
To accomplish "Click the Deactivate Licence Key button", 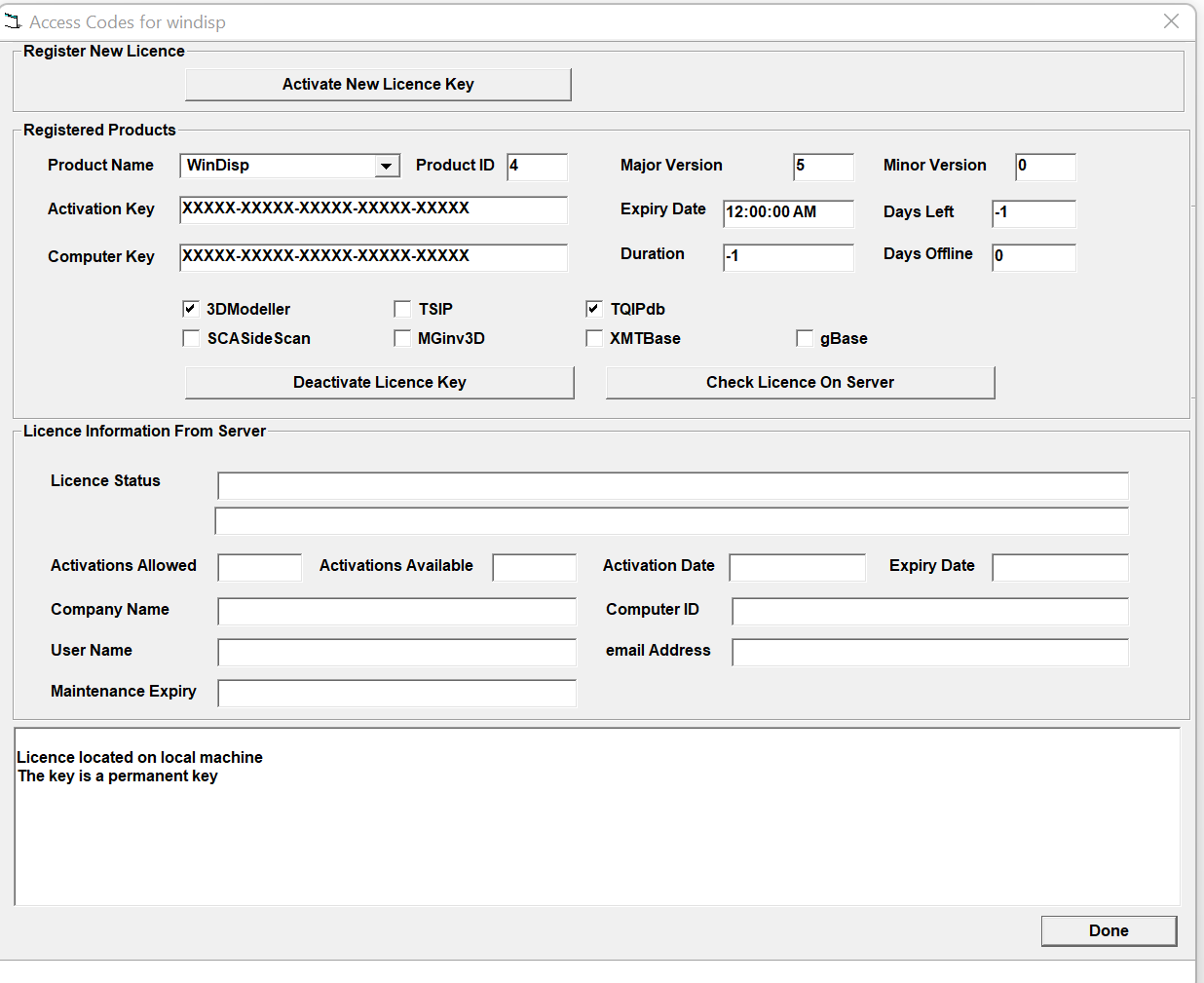I will coord(380,383).
